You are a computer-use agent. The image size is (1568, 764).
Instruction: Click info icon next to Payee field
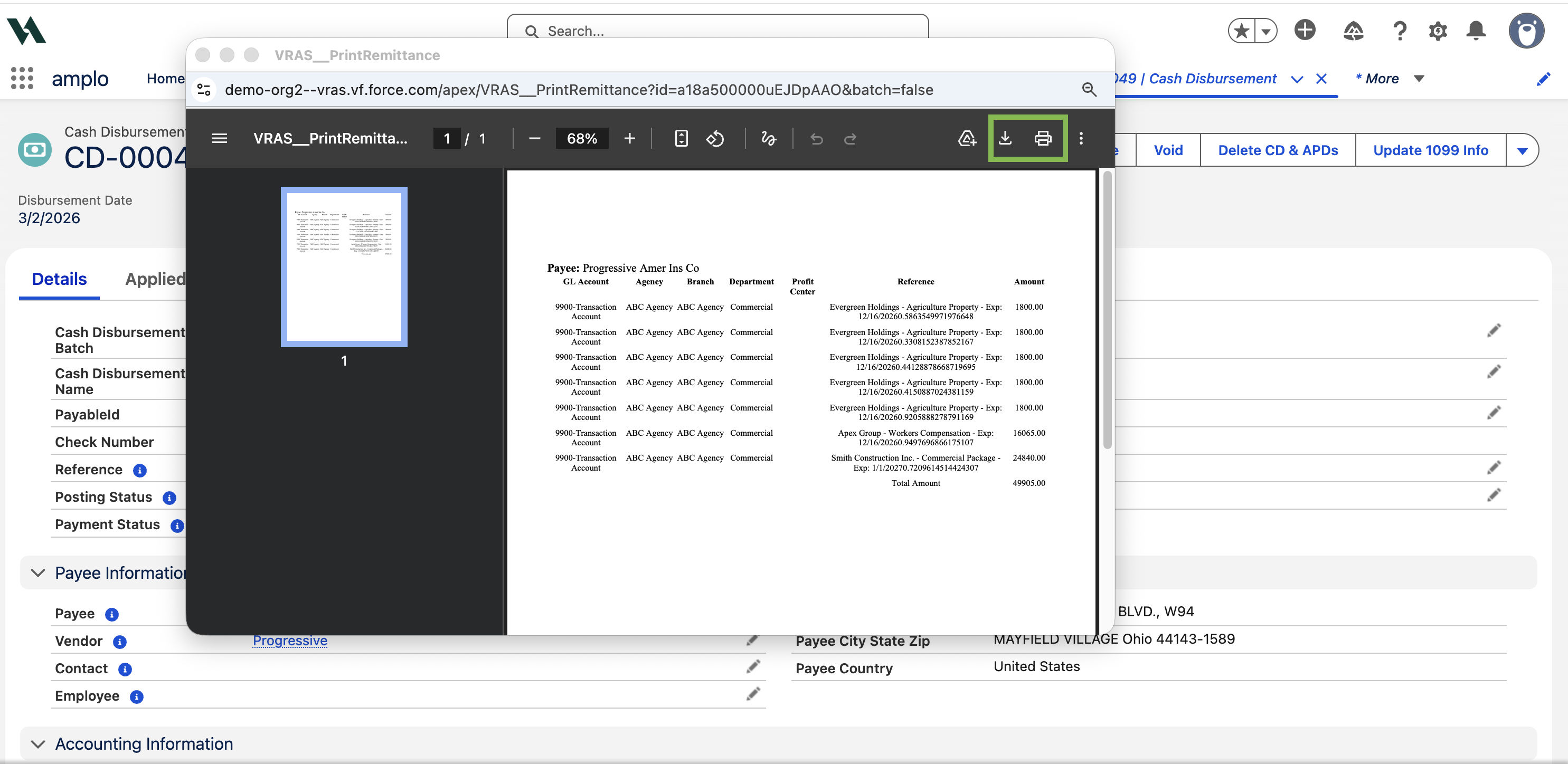pyautogui.click(x=111, y=614)
